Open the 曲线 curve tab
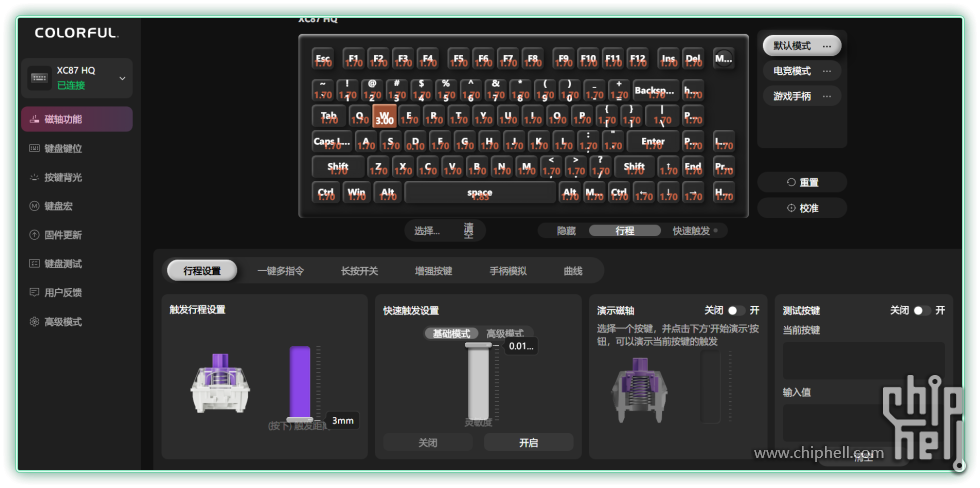This screenshot has width=980, height=488. click(x=573, y=271)
